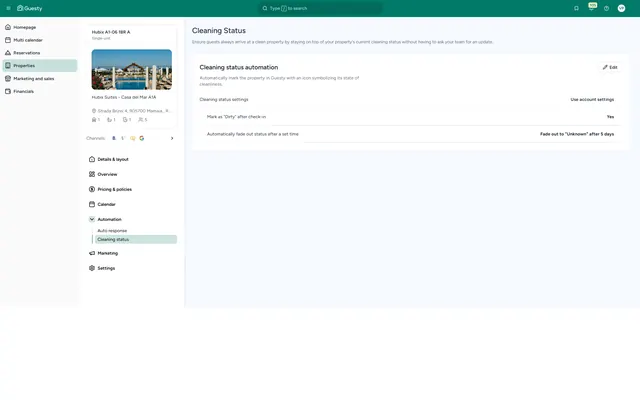The height and width of the screenshot is (400, 640).
Task: Click the property pool photo thumbnail
Action: point(131,69)
